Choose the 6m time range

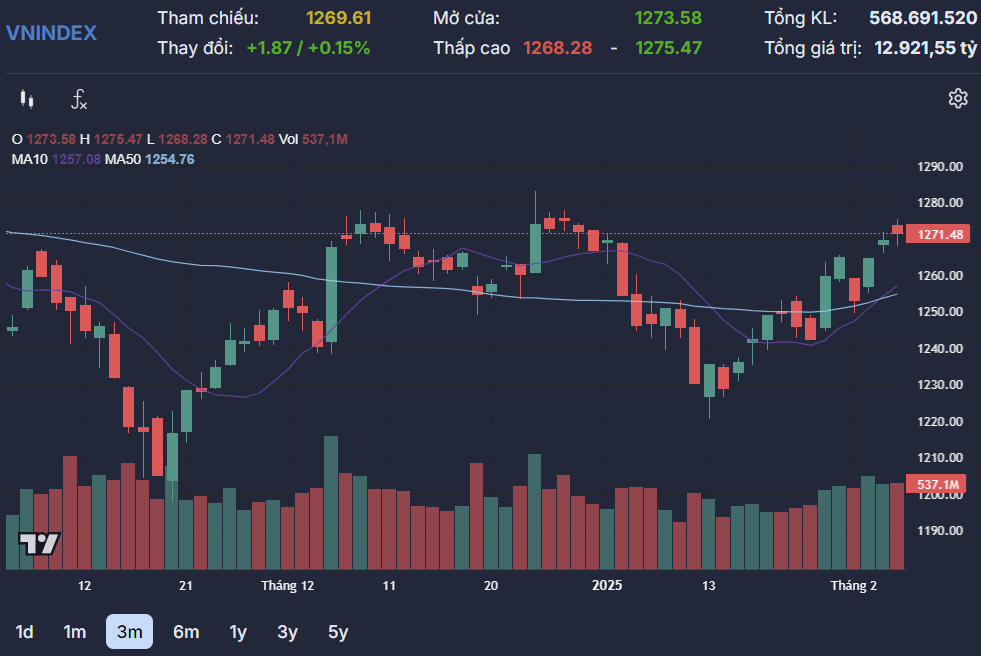click(186, 632)
